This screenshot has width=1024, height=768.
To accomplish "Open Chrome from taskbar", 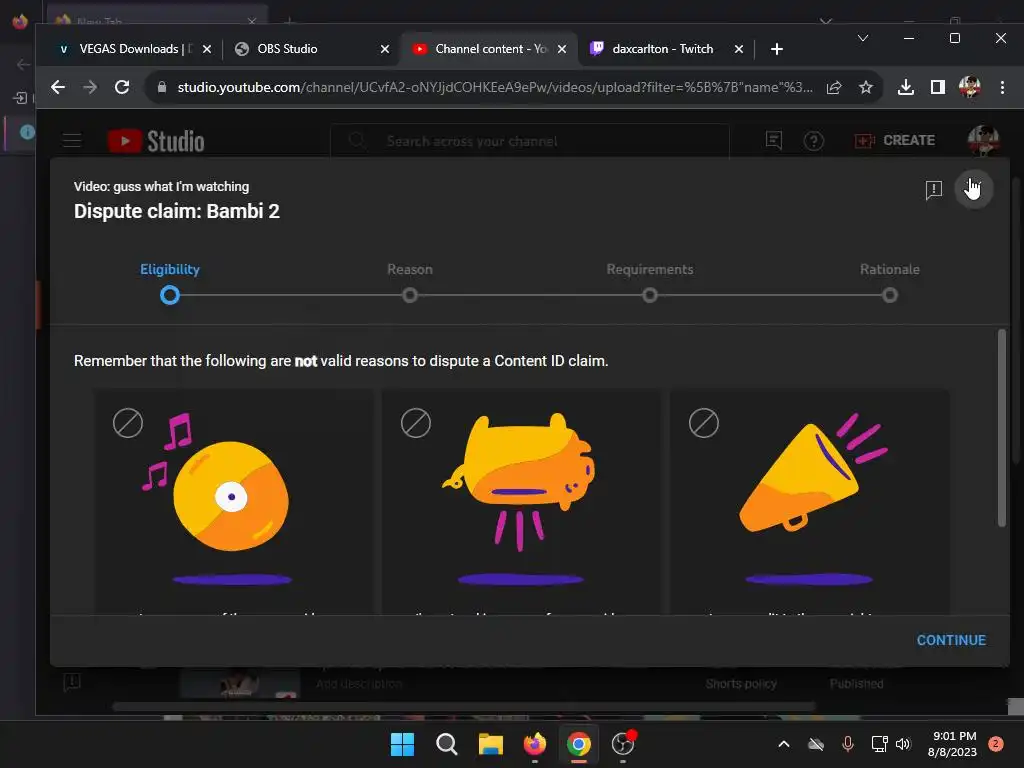I will click(x=579, y=744).
